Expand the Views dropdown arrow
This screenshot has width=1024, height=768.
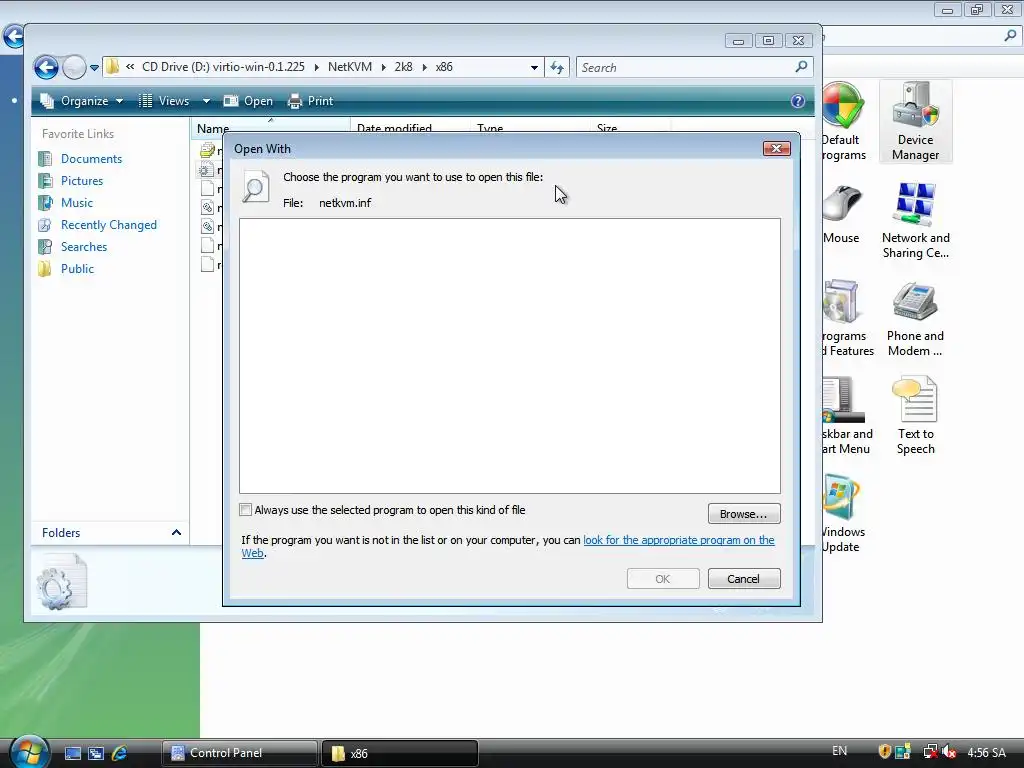tap(206, 101)
